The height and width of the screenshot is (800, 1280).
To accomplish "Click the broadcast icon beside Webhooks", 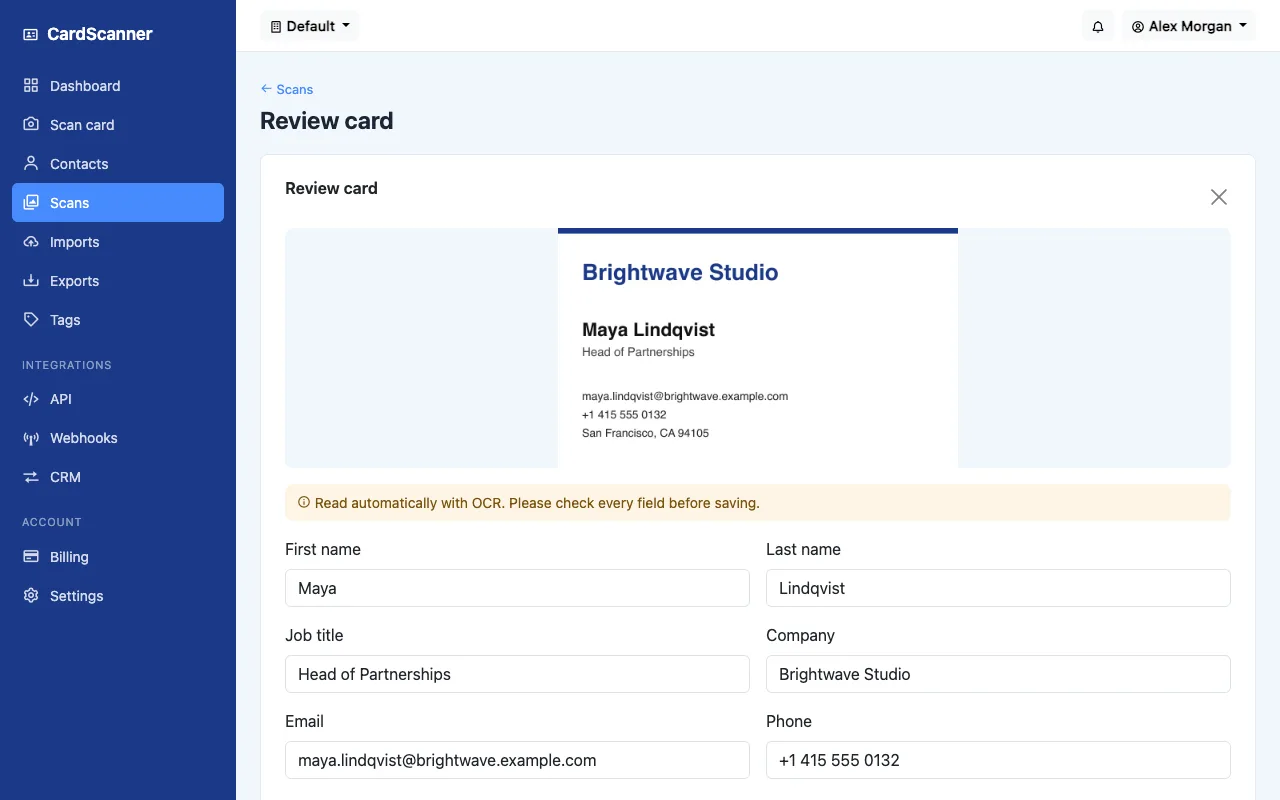I will (x=31, y=438).
